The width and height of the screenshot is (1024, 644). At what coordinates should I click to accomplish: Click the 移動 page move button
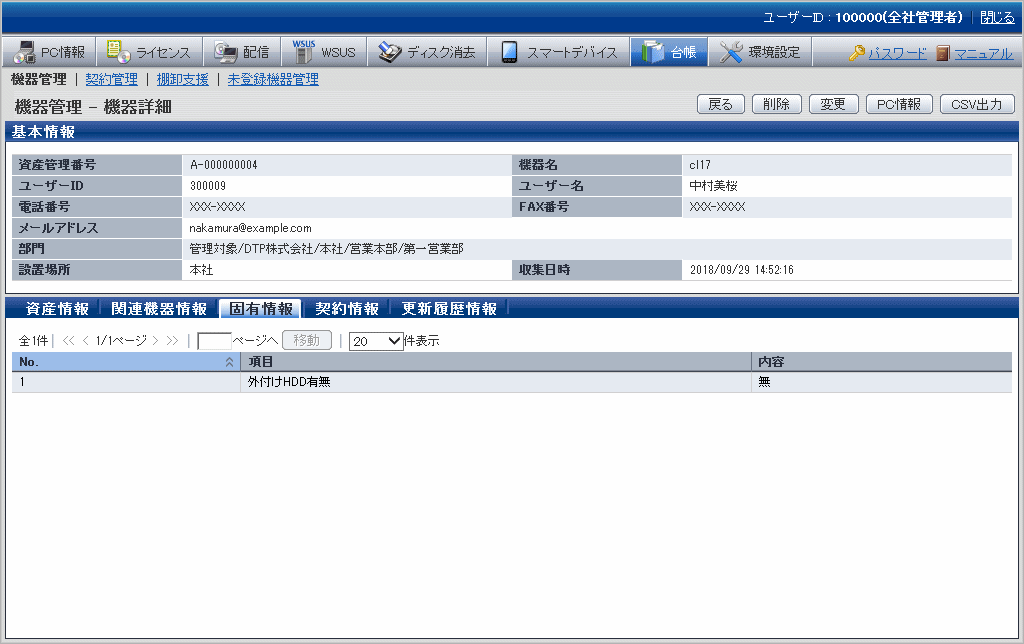307,340
